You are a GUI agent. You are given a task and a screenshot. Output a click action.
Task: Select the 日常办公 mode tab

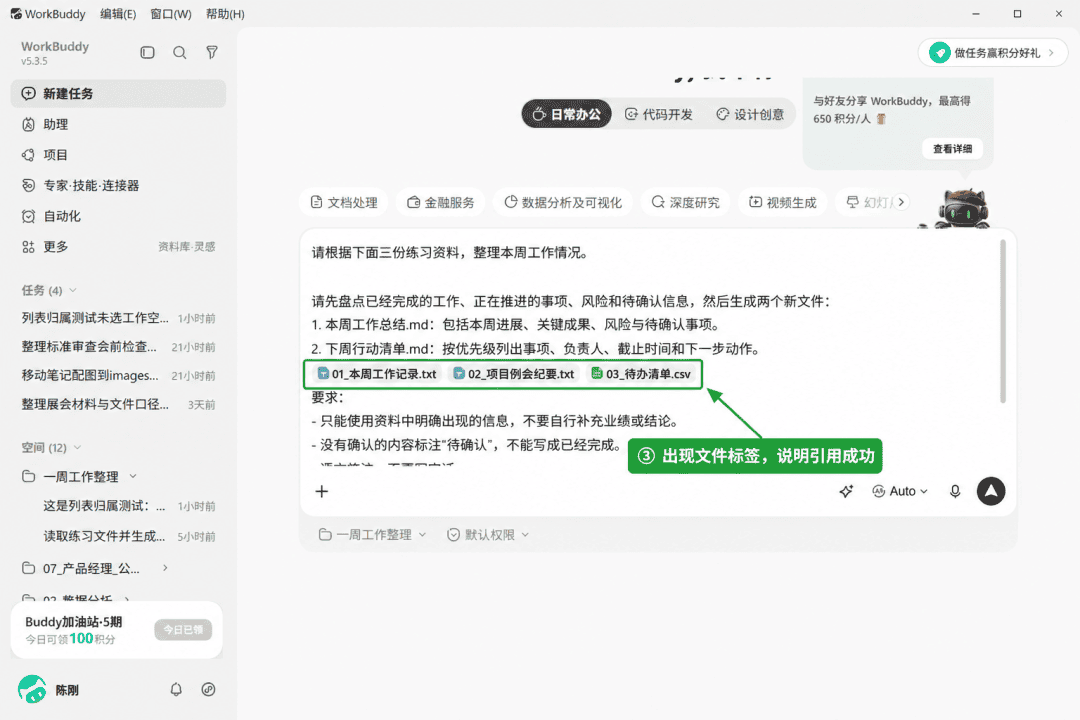coord(566,114)
